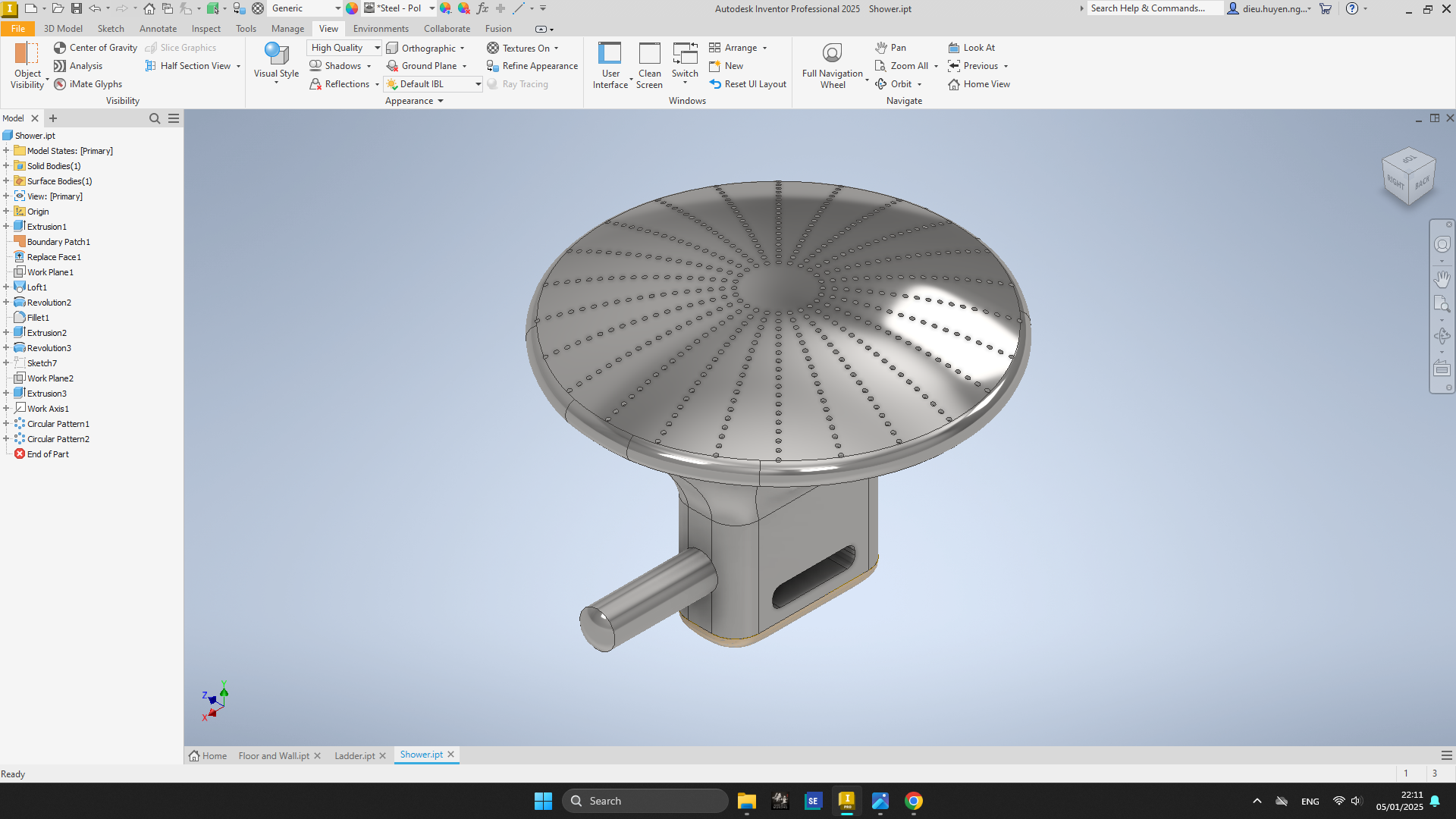The image size is (1456, 819).
Task: Switch to the Sketch ribbon tab
Action: click(111, 29)
